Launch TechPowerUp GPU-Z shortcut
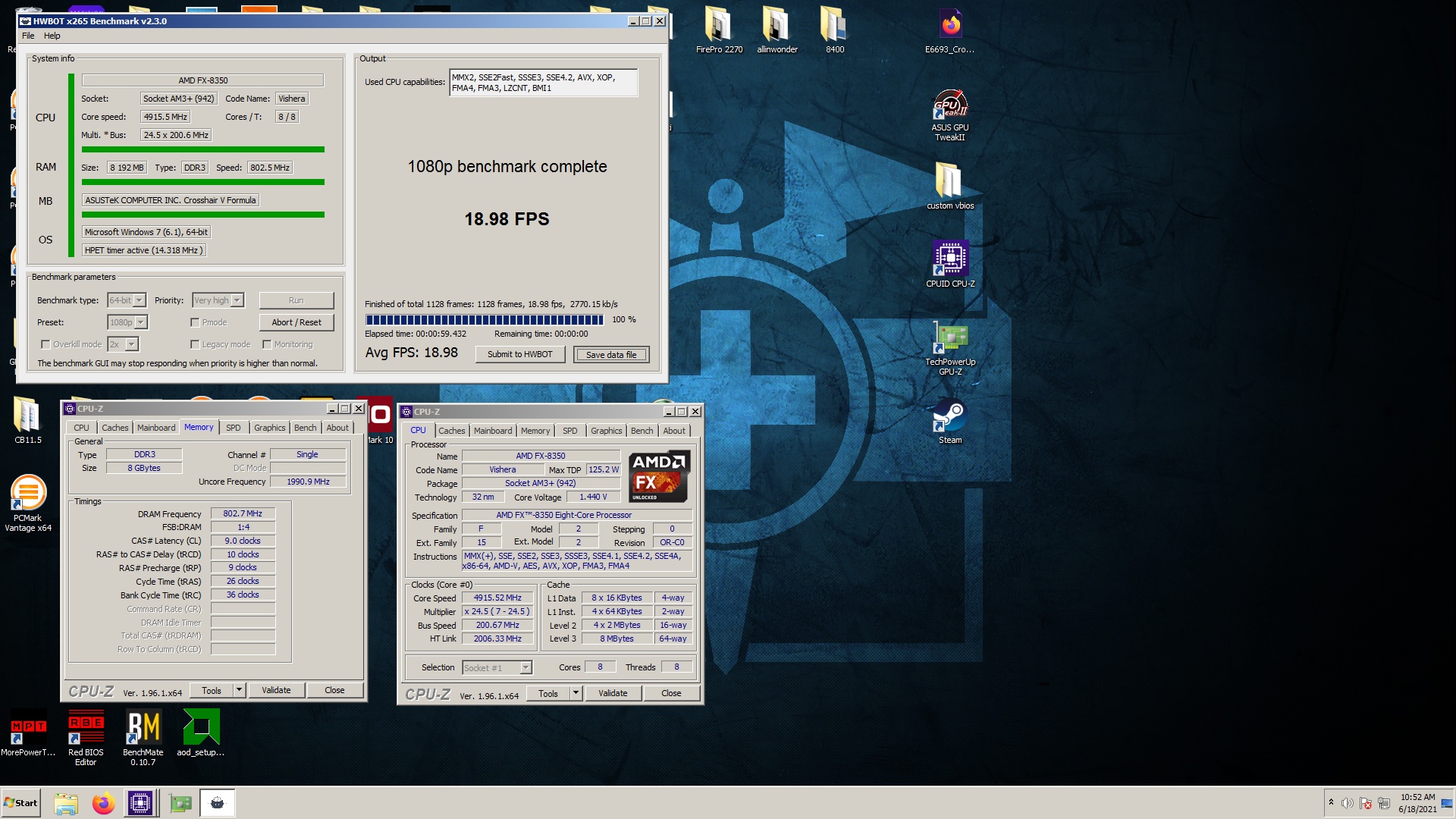1456x819 pixels. (x=949, y=348)
